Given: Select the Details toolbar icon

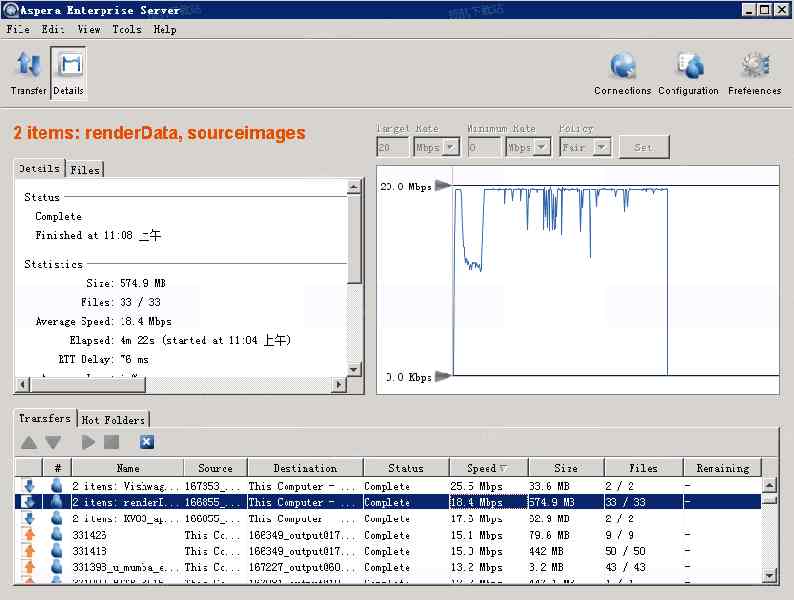Looking at the screenshot, I should click(x=68, y=72).
